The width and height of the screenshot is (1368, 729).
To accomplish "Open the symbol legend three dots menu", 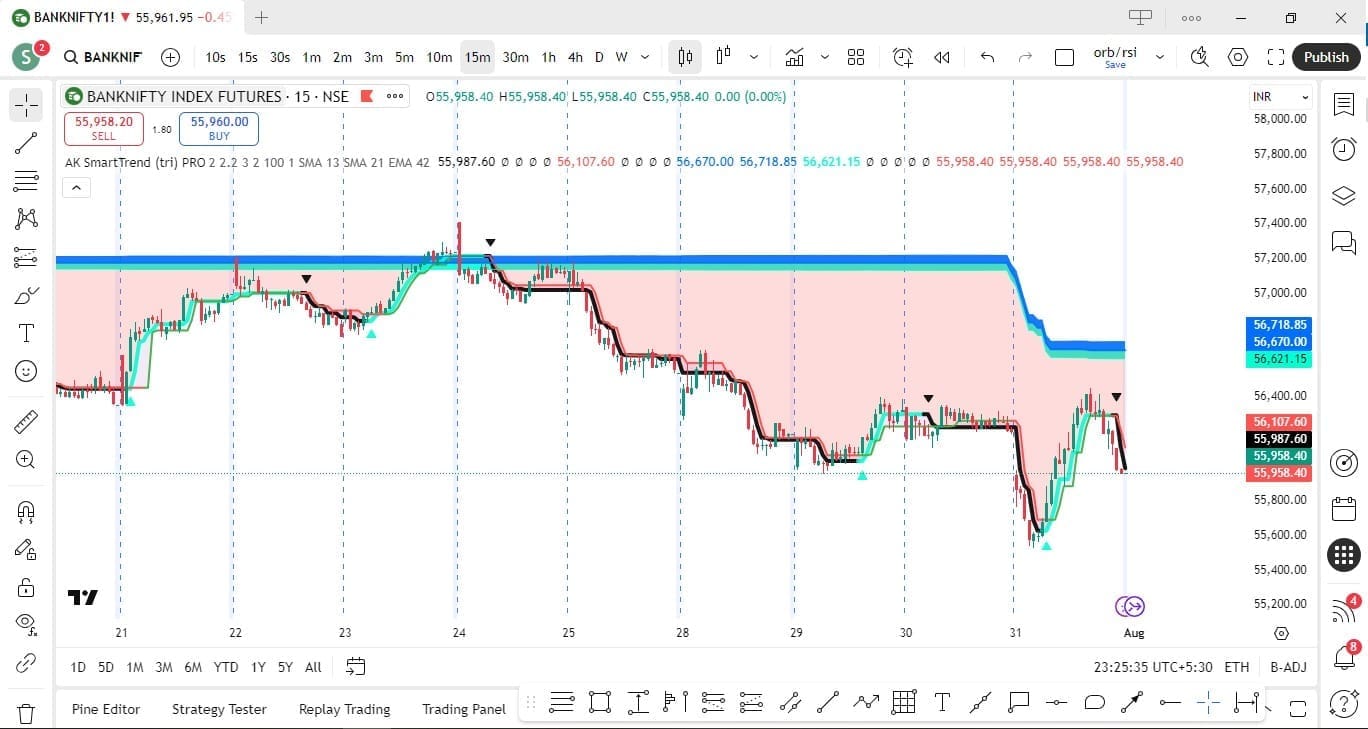I will [x=395, y=97].
